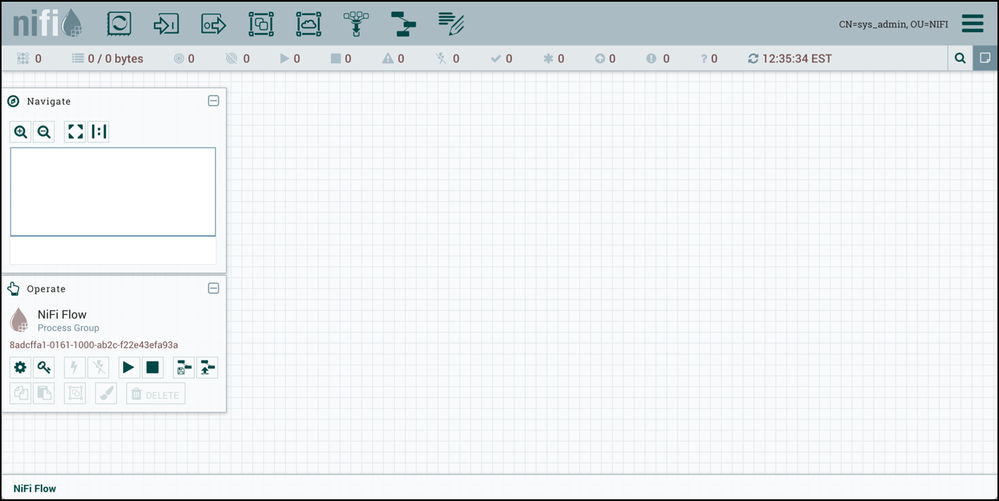Image resolution: width=999 pixels, height=501 pixels.
Task: Click the Enable lightning bolt button
Action: point(75,367)
